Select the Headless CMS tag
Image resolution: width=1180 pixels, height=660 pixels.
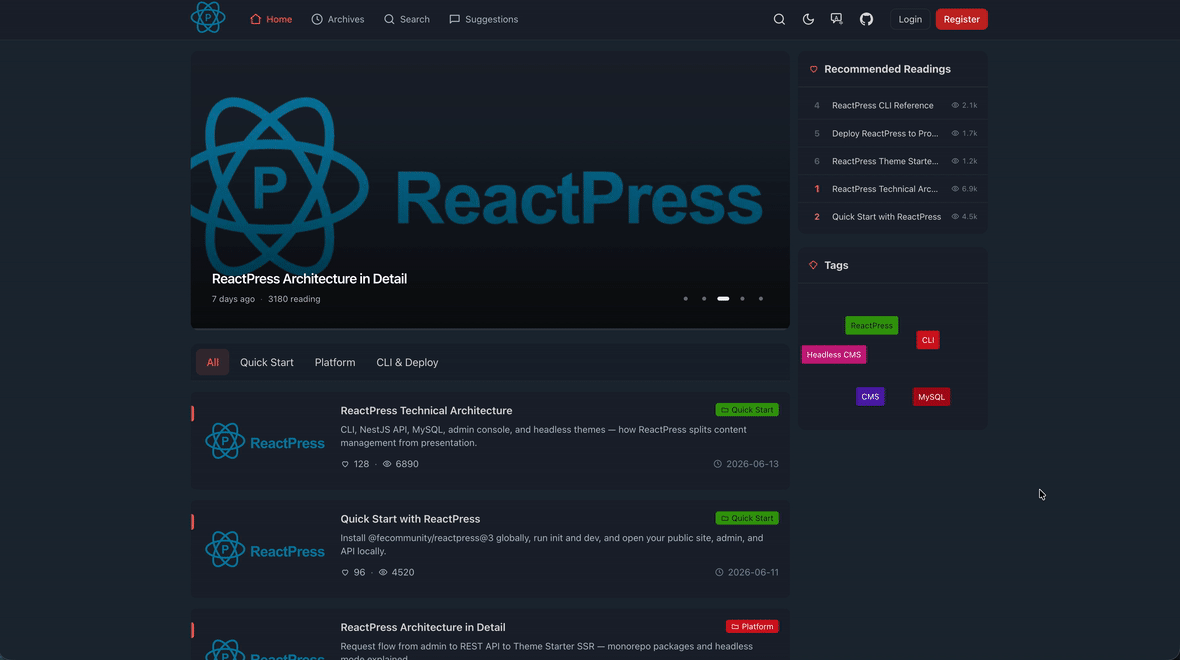pyautogui.click(x=834, y=354)
